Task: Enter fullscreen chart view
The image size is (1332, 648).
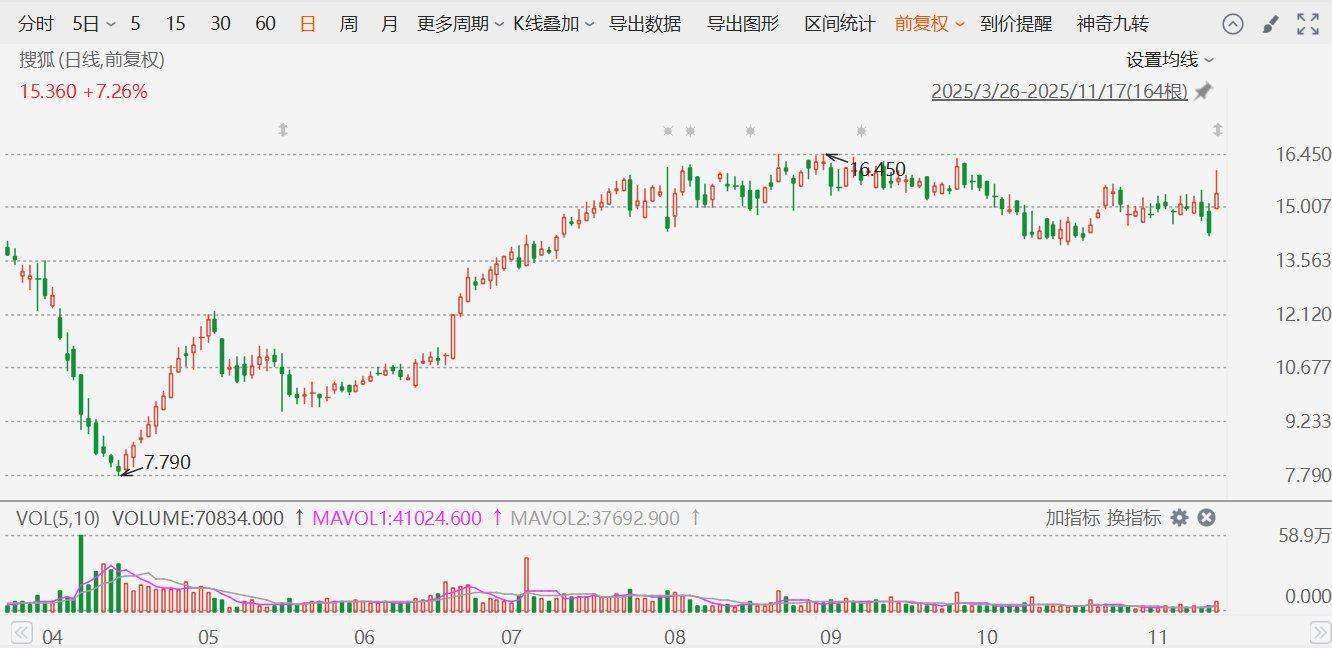Action: 1306,24
